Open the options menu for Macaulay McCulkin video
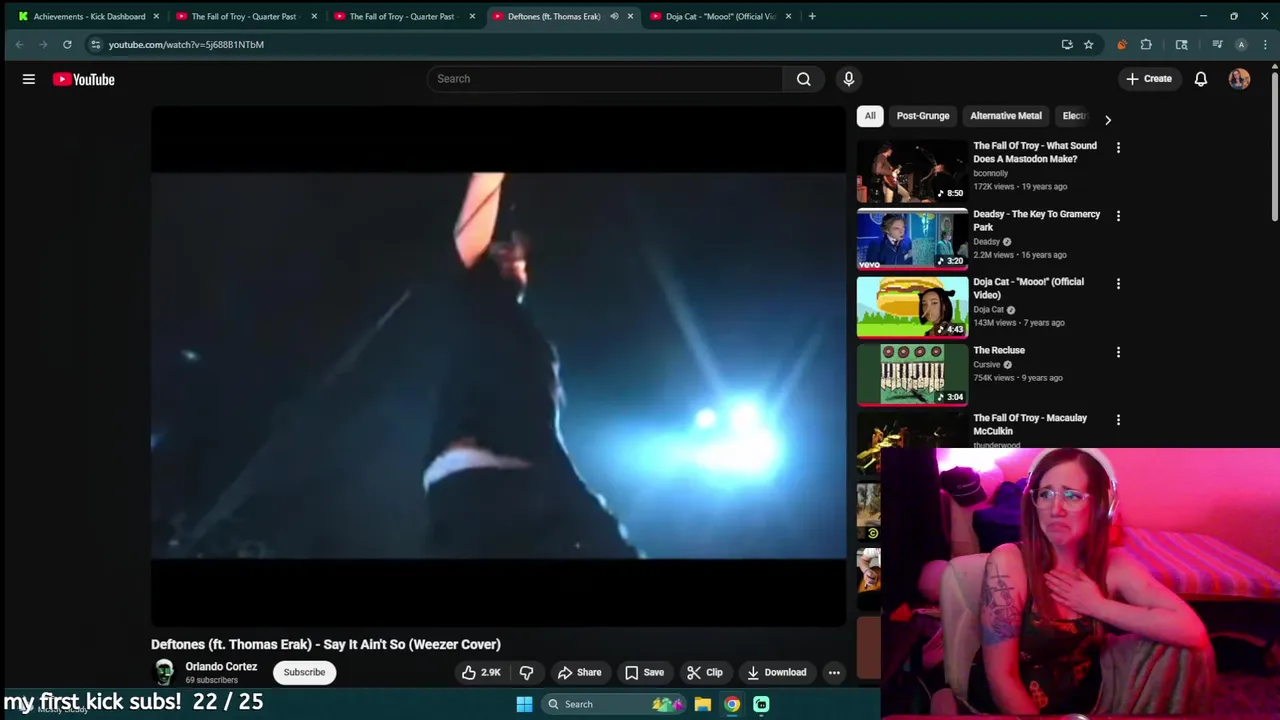The width and height of the screenshot is (1280, 720). tap(1118, 420)
